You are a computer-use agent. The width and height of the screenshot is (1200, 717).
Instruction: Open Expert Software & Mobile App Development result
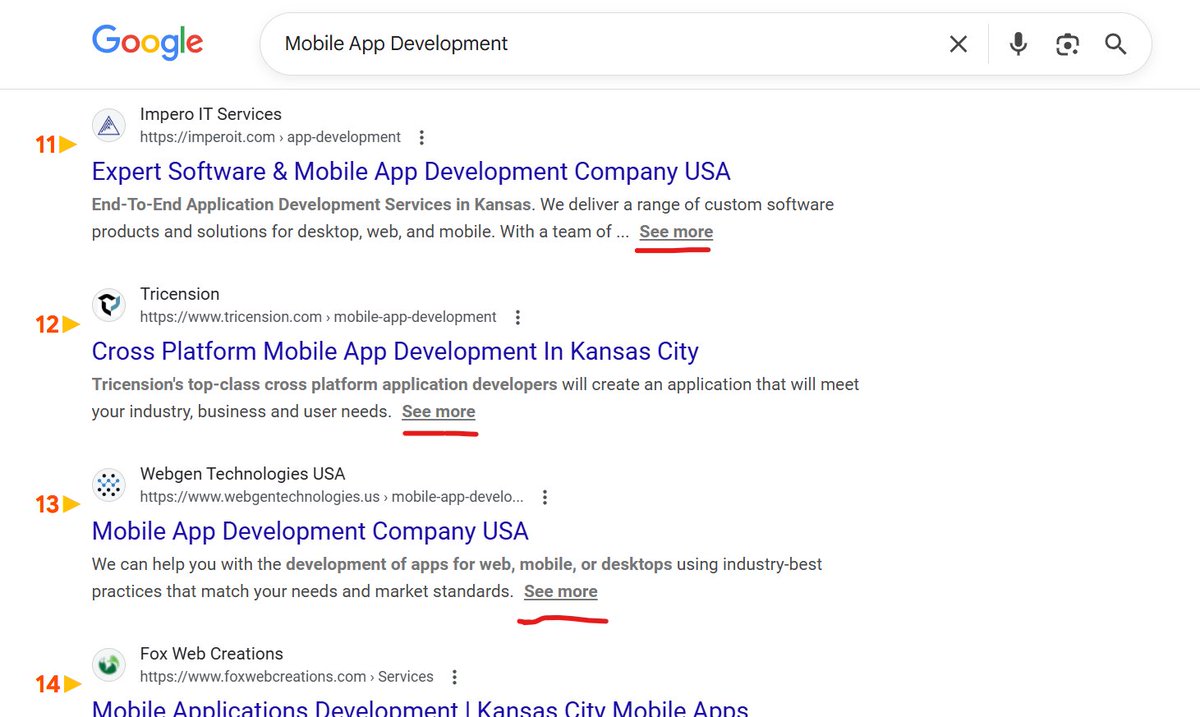[411, 171]
